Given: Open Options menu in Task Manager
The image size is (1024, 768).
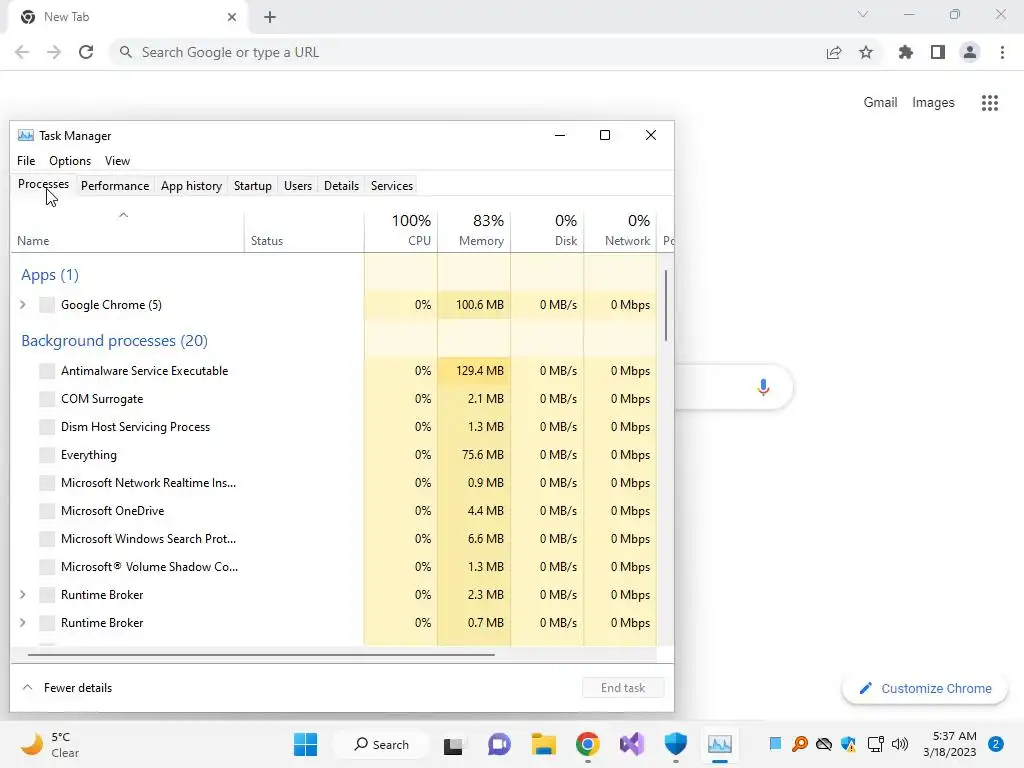Looking at the screenshot, I should [70, 161].
